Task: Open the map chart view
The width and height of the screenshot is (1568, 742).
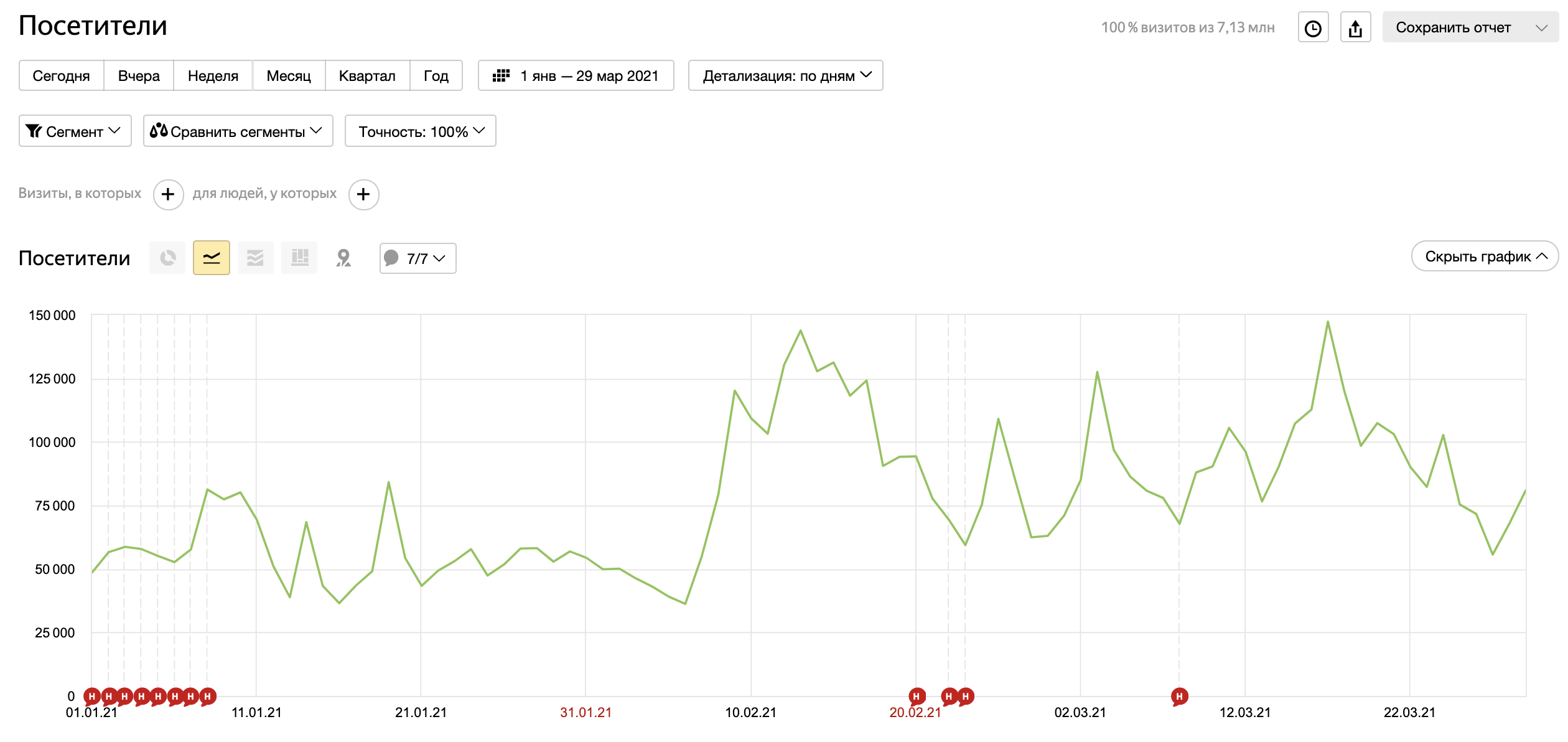Action: click(x=343, y=258)
